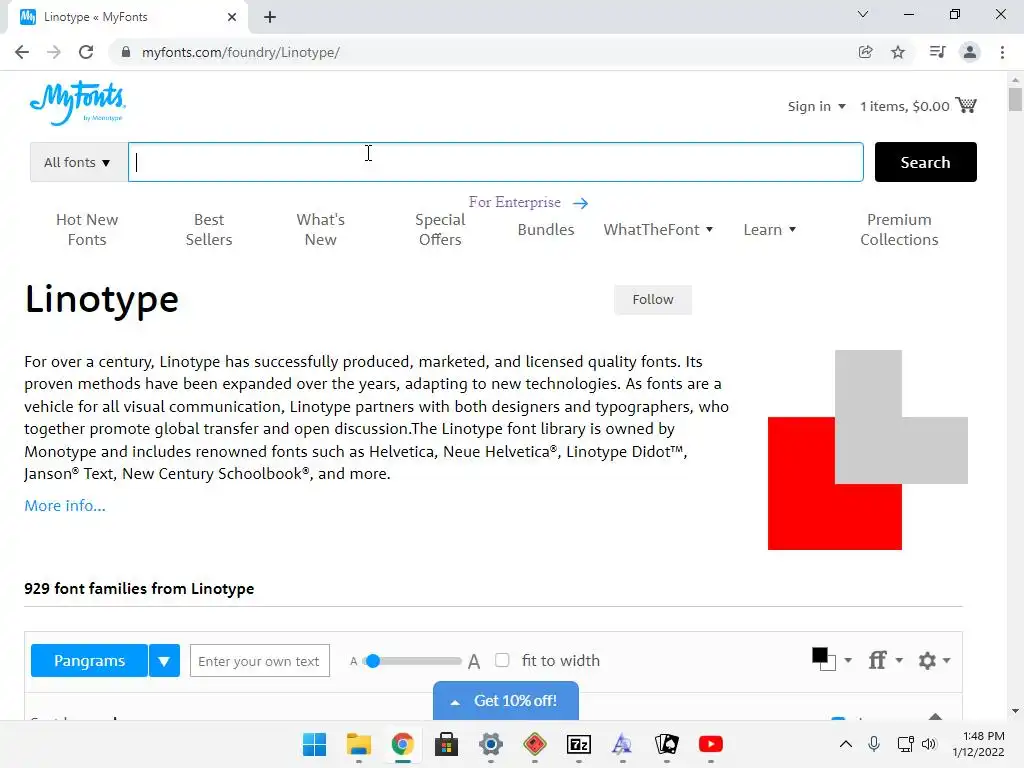This screenshot has width=1024, height=768.
Task: Expand the Sign in dropdown
Action: [816, 106]
